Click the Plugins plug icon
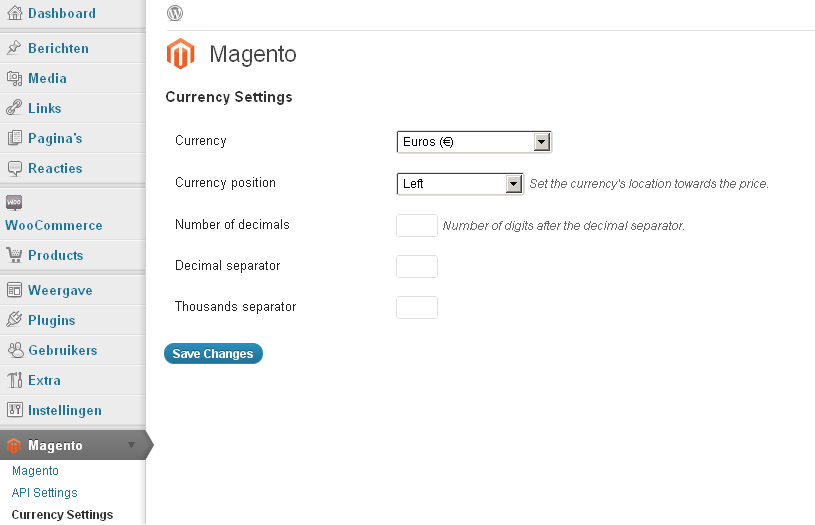This screenshot has height=525, width=815. click(x=14, y=320)
